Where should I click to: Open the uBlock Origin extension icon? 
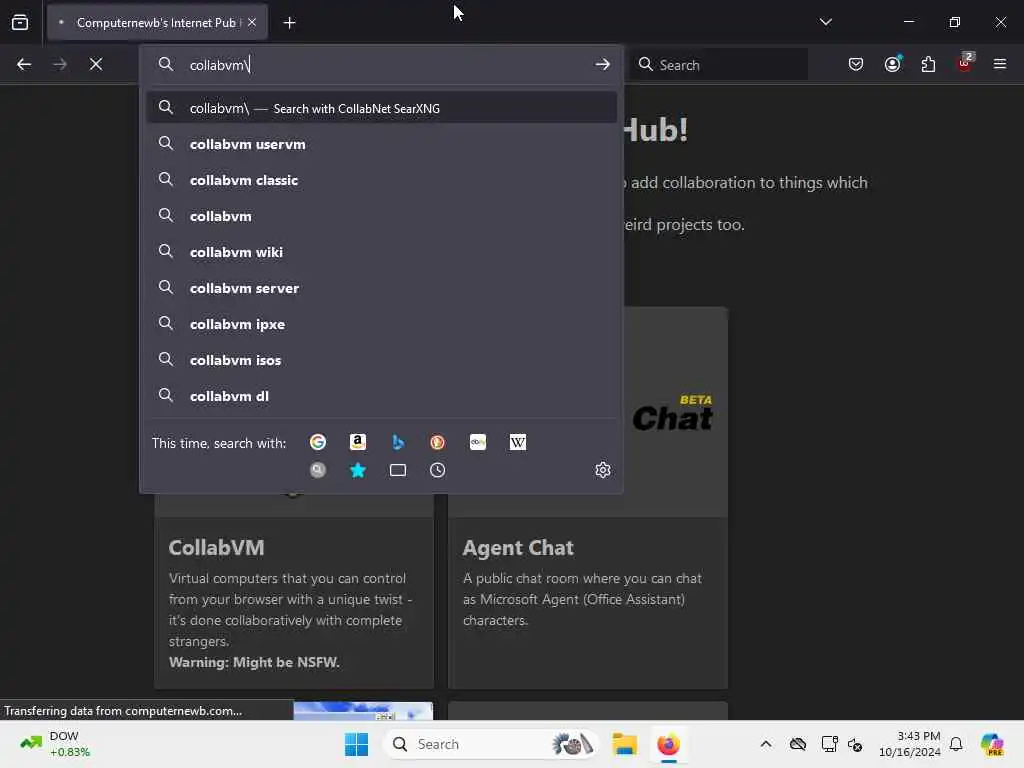tap(965, 64)
